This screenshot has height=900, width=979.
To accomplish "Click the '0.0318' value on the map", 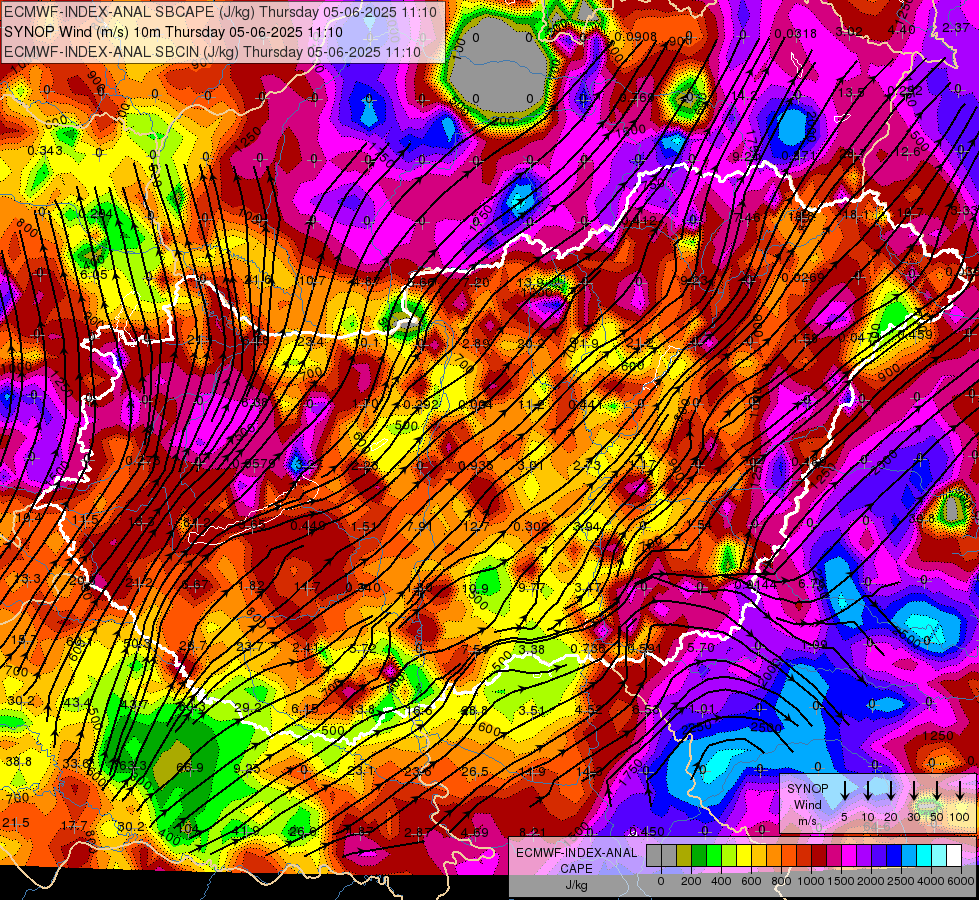I will pos(795,33).
